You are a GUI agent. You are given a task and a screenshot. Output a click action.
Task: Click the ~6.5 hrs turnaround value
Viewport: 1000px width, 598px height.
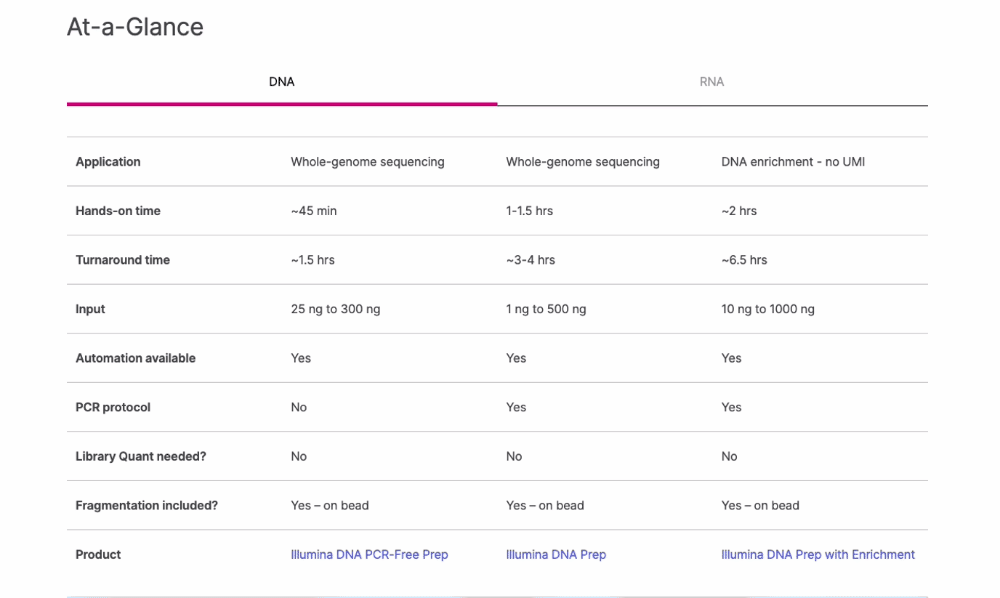coord(744,260)
